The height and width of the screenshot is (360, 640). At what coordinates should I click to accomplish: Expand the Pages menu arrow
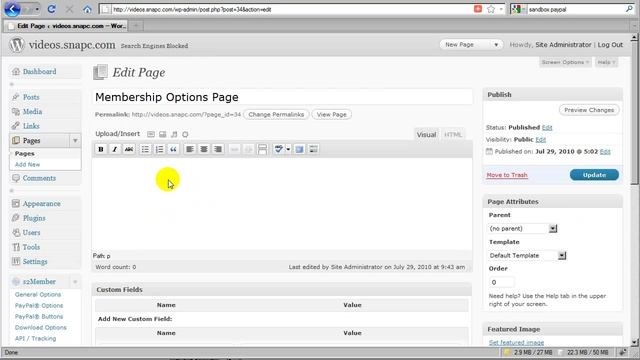pyautogui.click(x=75, y=140)
